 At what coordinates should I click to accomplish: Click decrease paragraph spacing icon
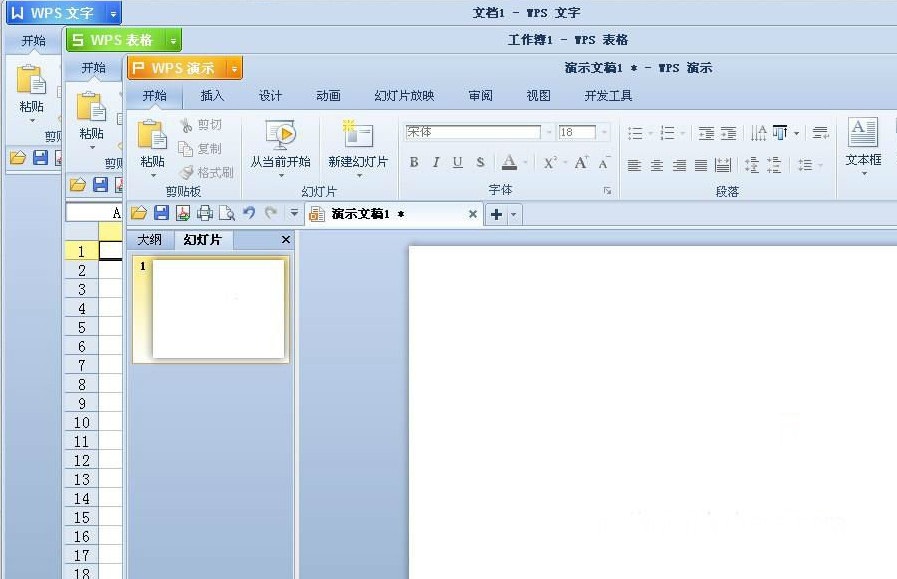point(773,165)
